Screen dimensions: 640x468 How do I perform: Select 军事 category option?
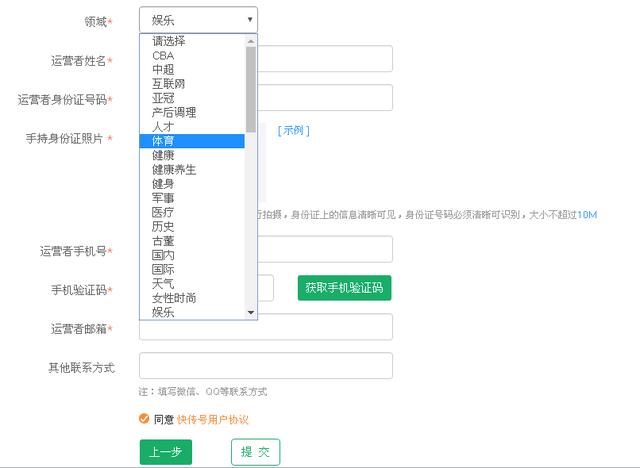[162, 198]
